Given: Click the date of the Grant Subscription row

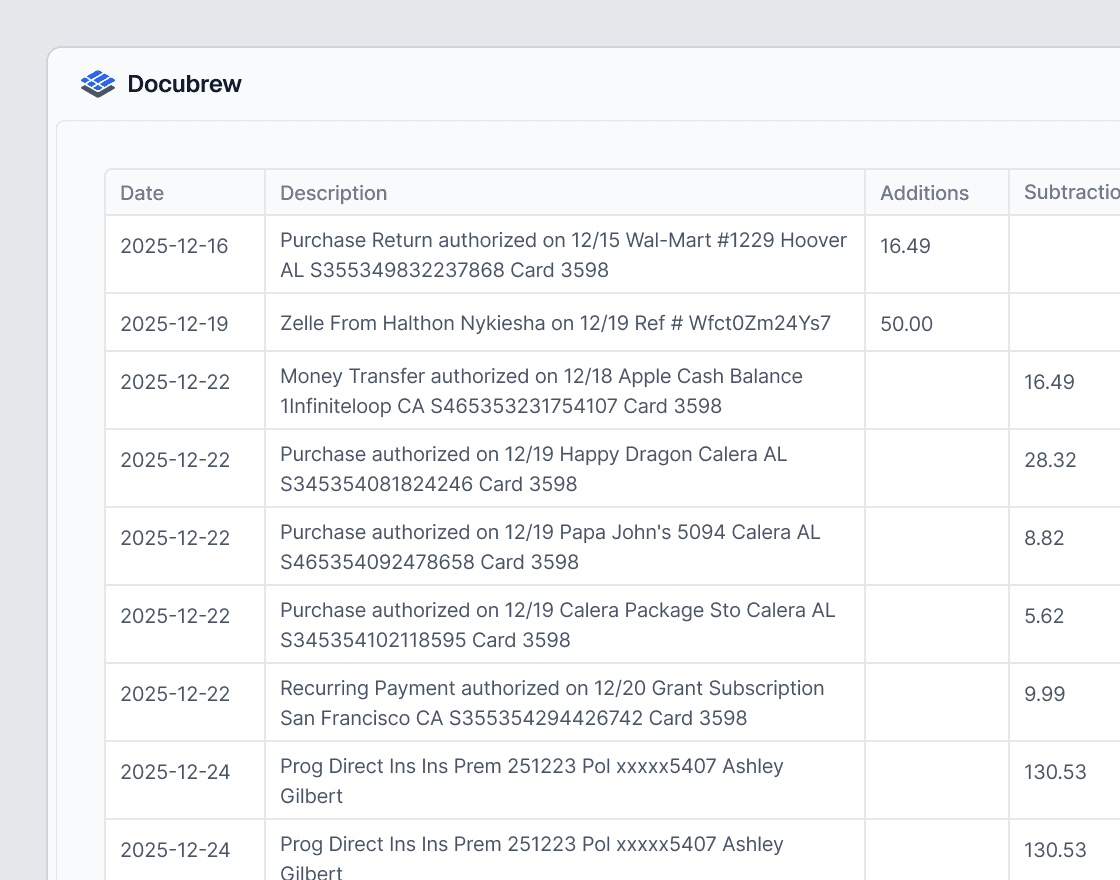Looking at the screenshot, I should pyautogui.click(x=175, y=694).
